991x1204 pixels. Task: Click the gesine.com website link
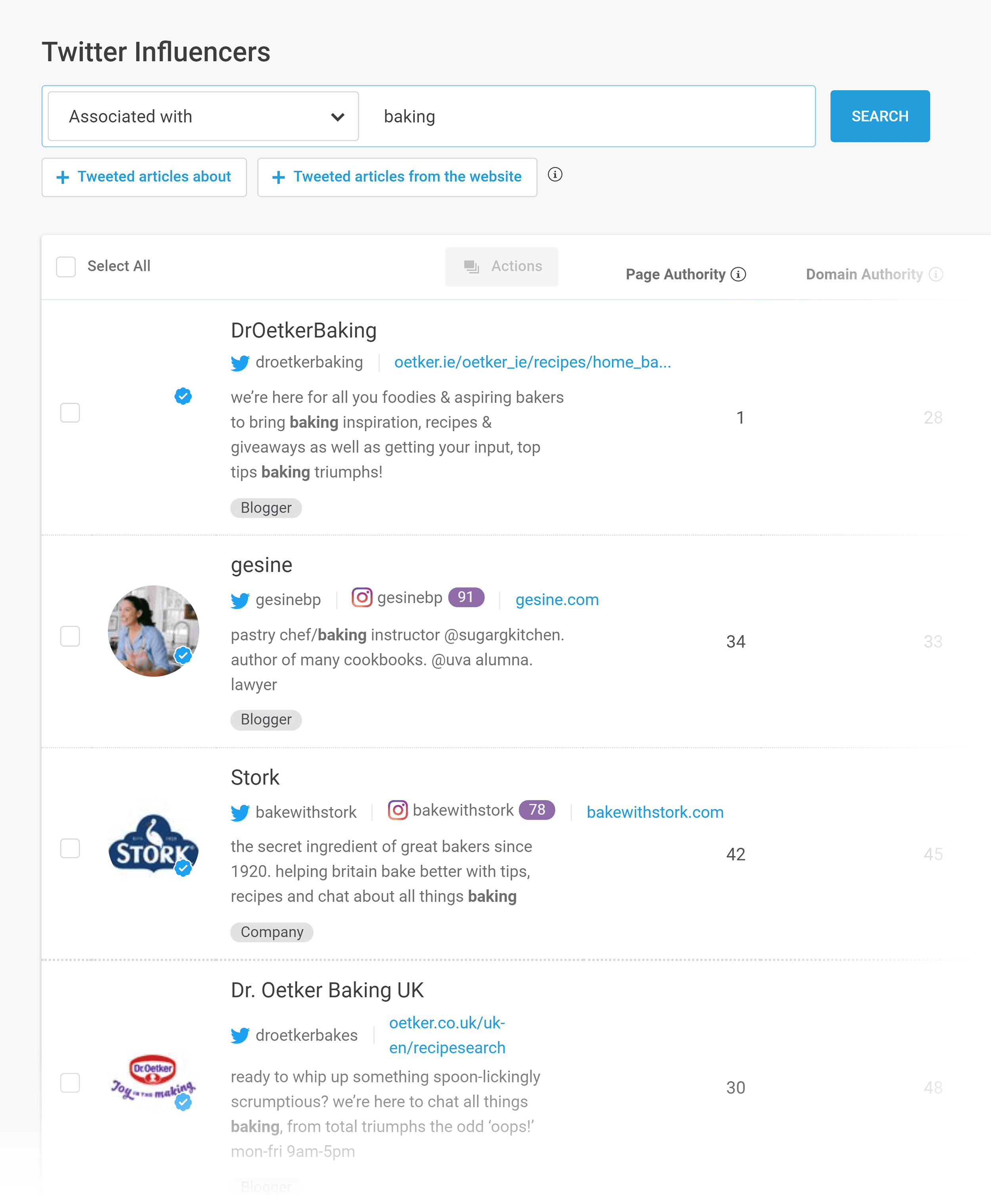tap(557, 599)
